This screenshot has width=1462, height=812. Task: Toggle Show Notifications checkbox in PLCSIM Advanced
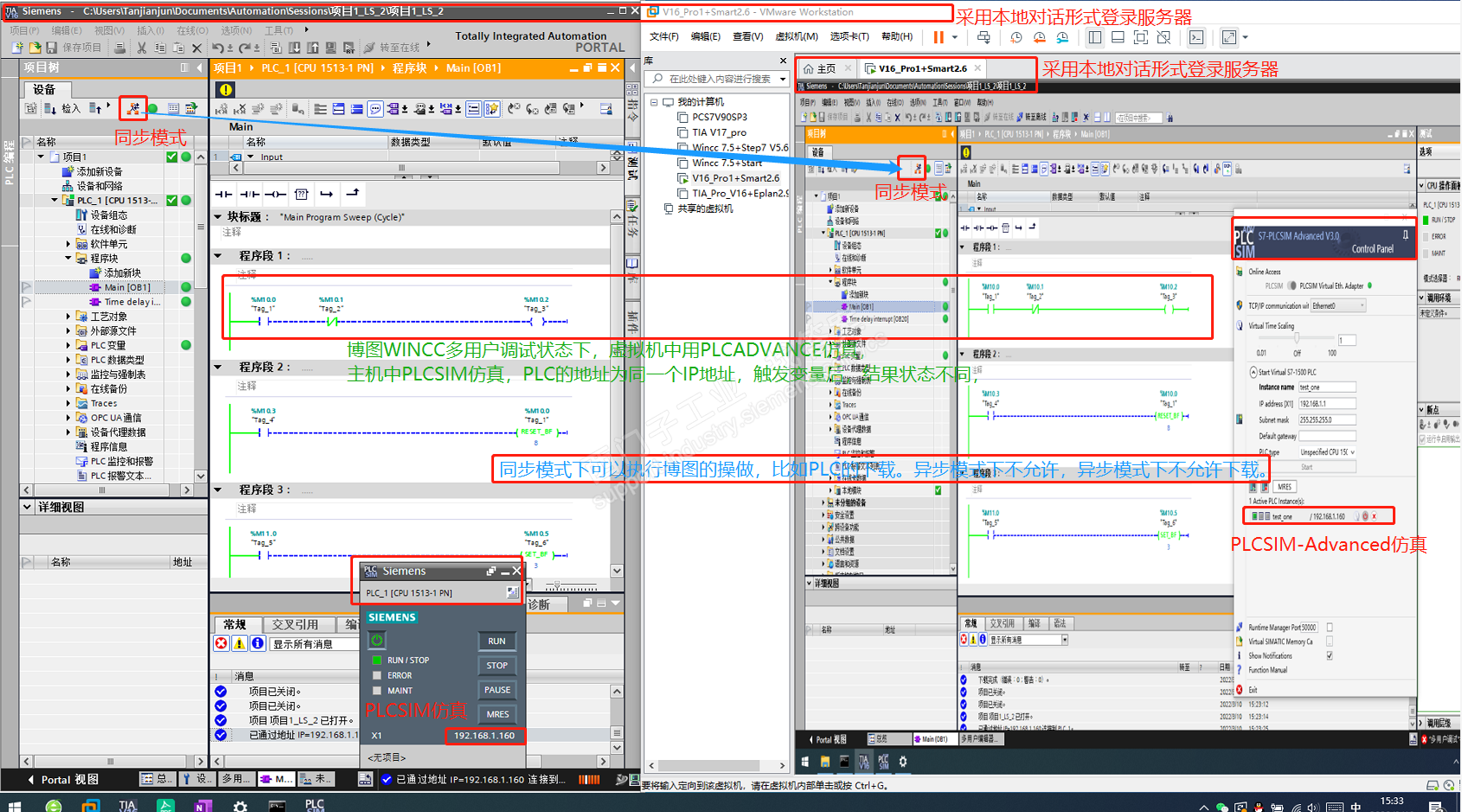(x=1330, y=655)
